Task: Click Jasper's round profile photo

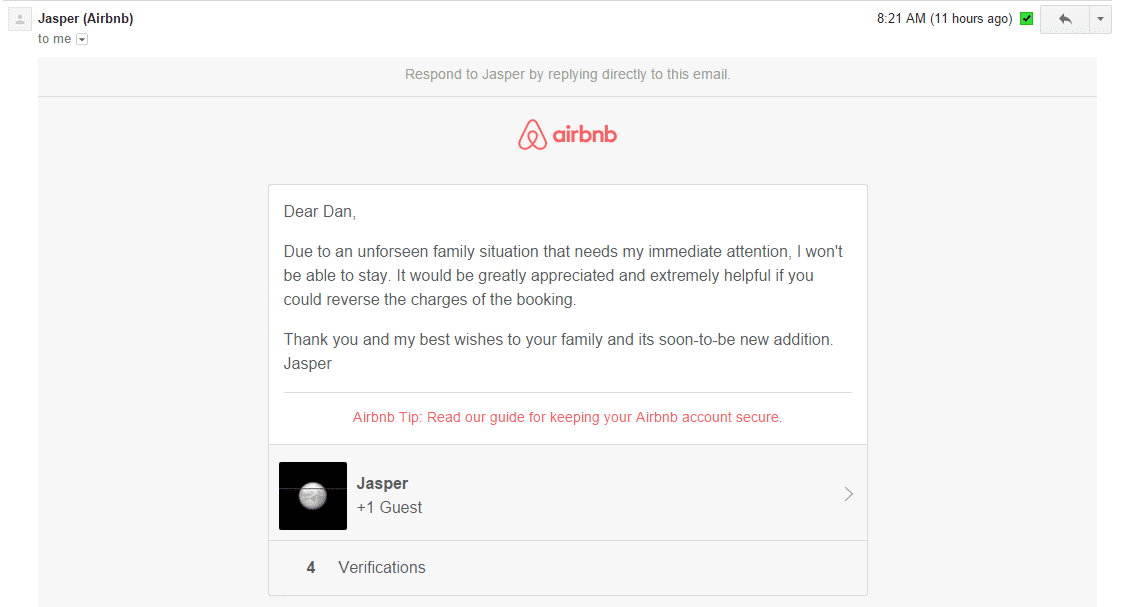Action: tap(312, 495)
